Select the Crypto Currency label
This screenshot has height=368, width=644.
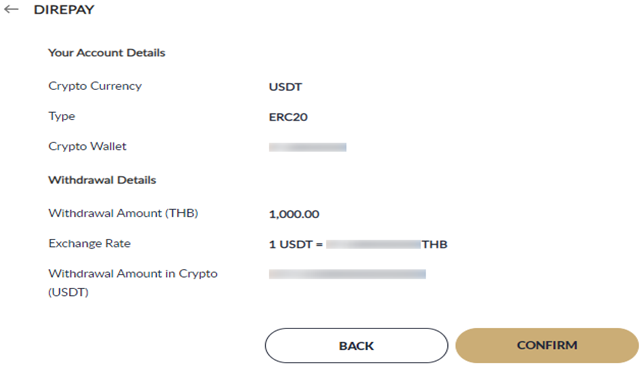point(95,86)
